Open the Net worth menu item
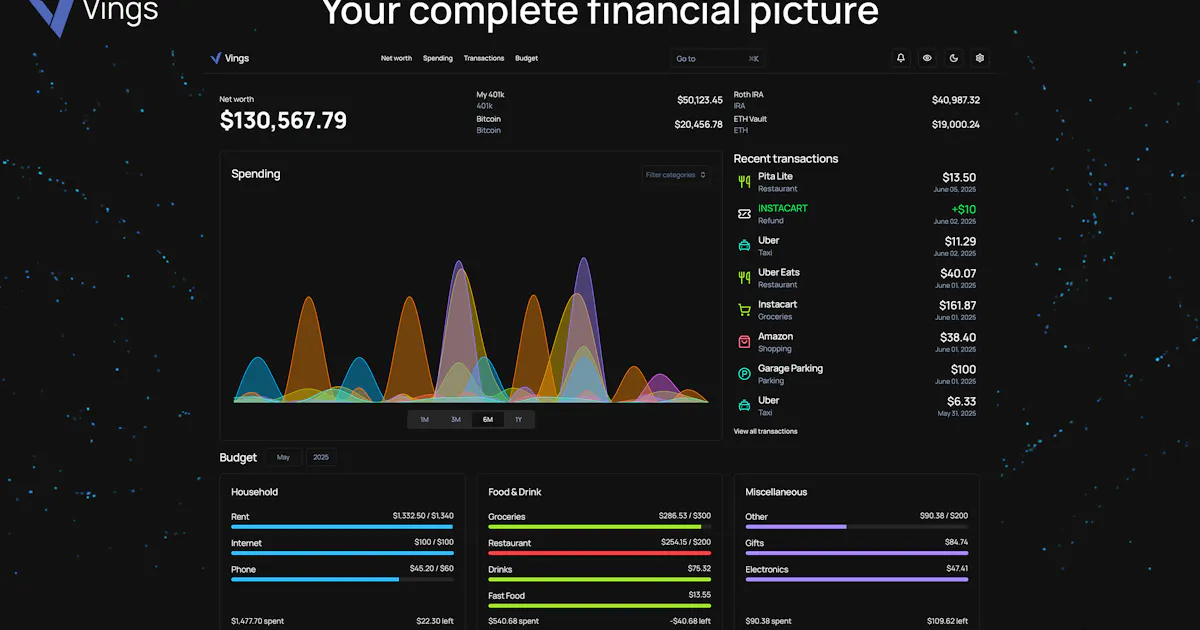Screen dimensions: 1200x630 (x=396, y=58)
